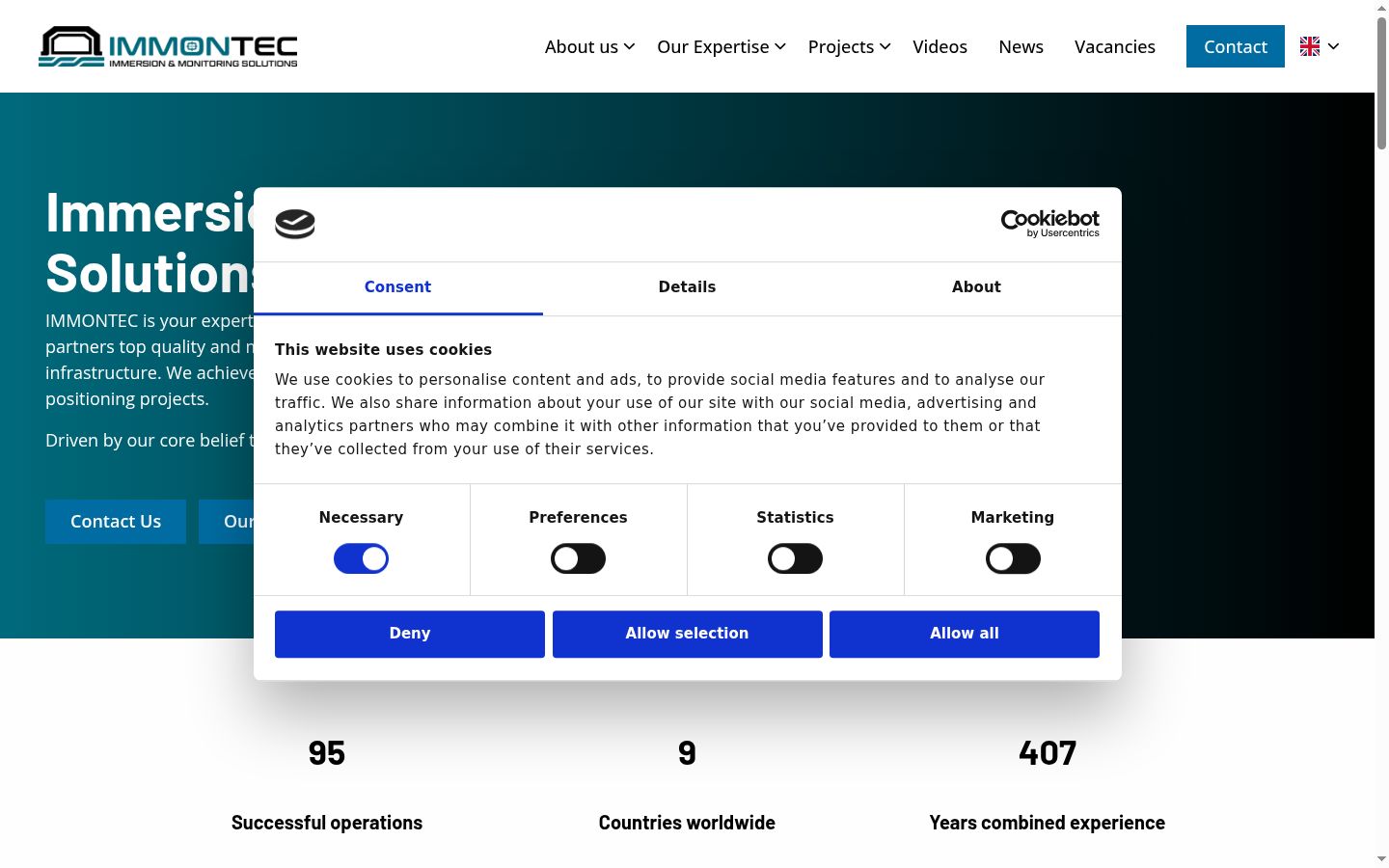The image size is (1389, 868).
Task: Click the 'Countries worldwide' label
Action: (687, 823)
